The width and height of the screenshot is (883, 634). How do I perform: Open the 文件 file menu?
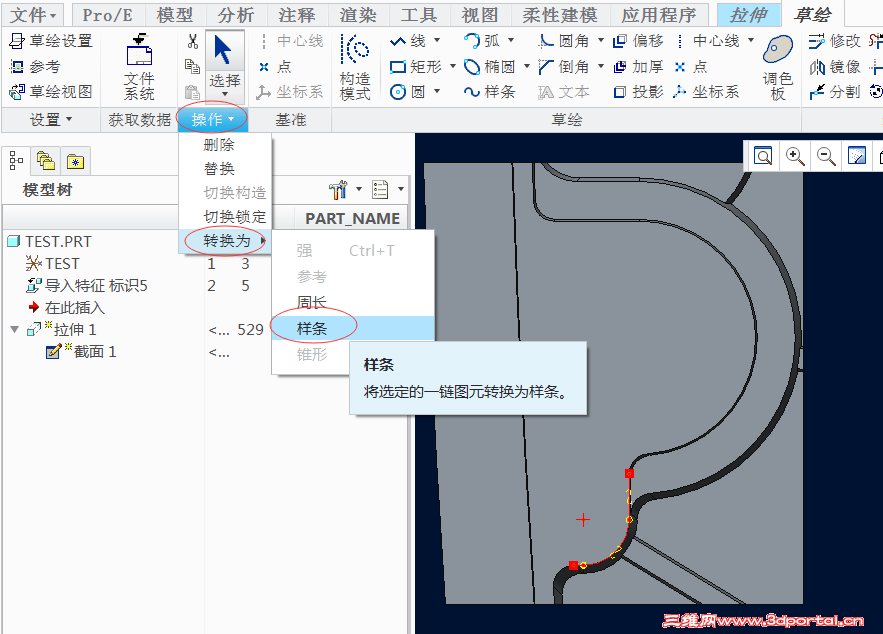33,15
